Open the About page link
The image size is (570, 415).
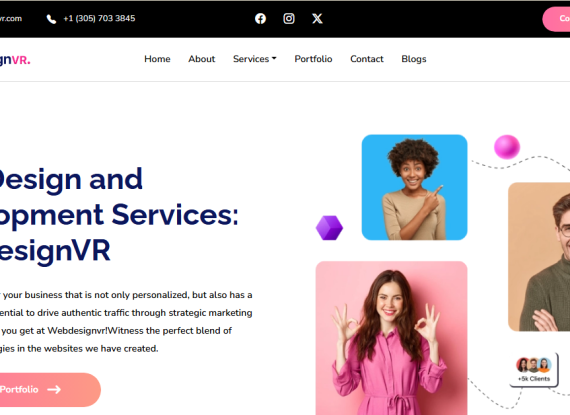(x=202, y=59)
